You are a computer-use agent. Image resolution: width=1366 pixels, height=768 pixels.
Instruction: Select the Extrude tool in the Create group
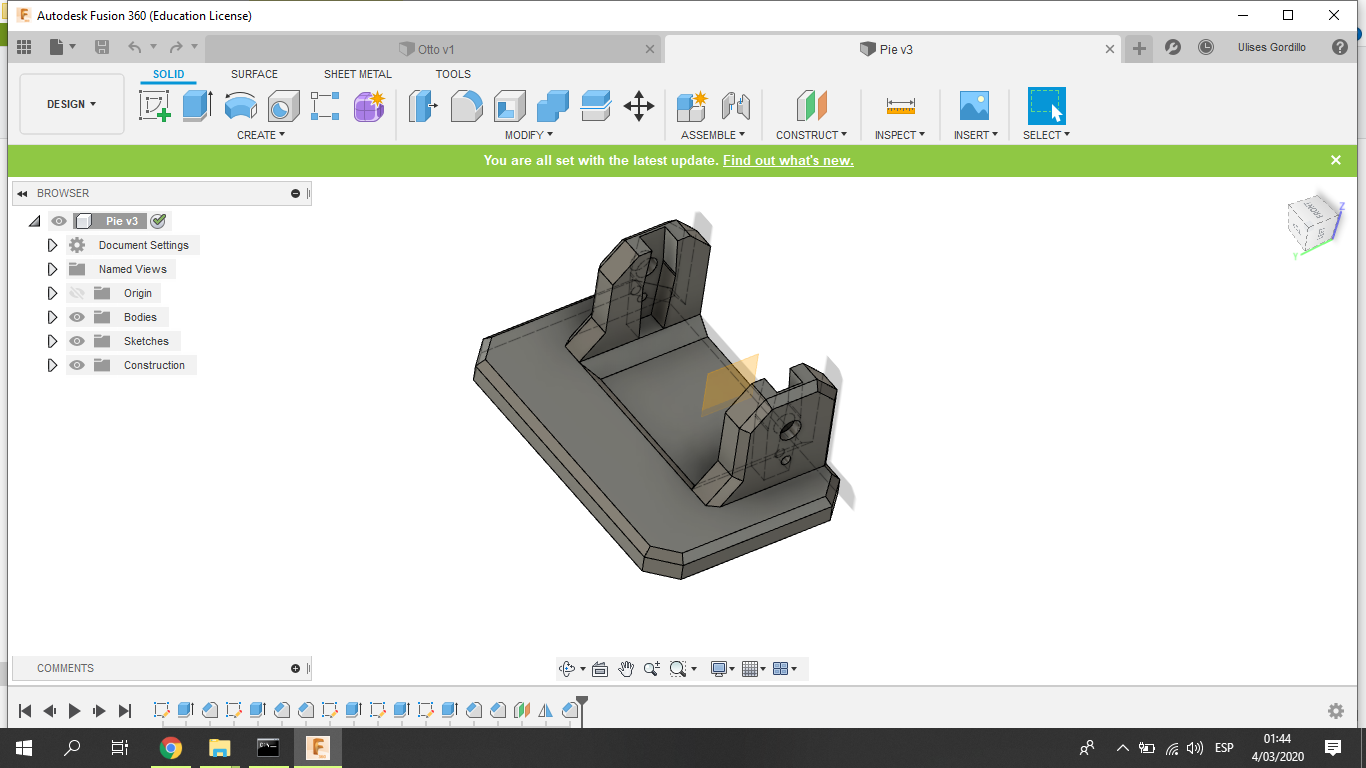(197, 105)
